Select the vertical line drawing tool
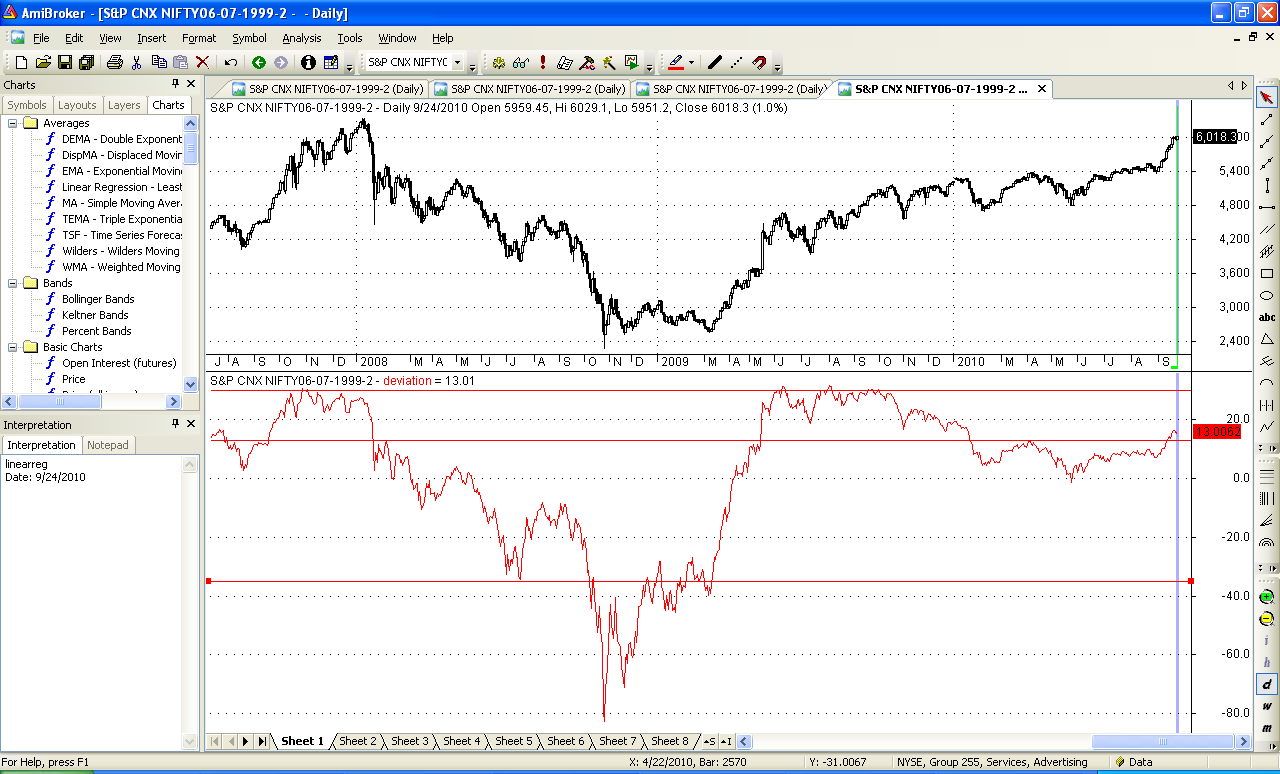Screen dimensions: 1280x774 coord(1267,185)
